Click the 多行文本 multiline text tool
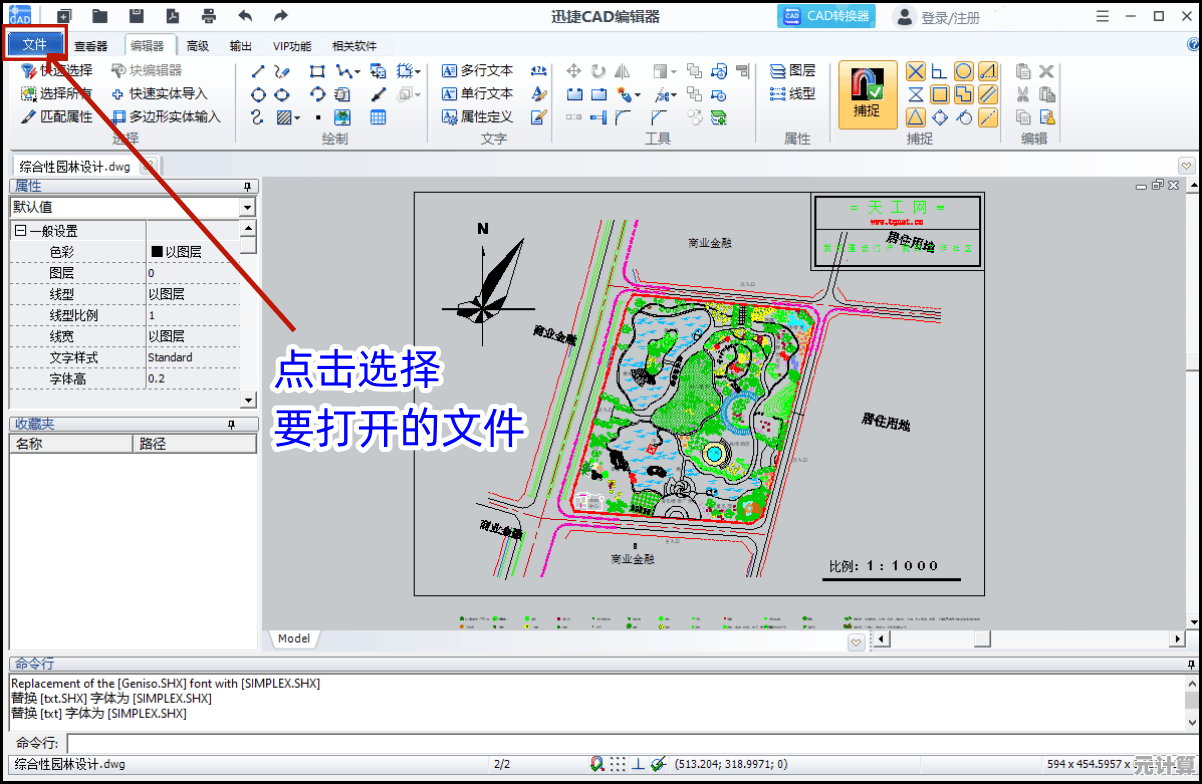Viewport: 1202px width, 784px height. 477,71
